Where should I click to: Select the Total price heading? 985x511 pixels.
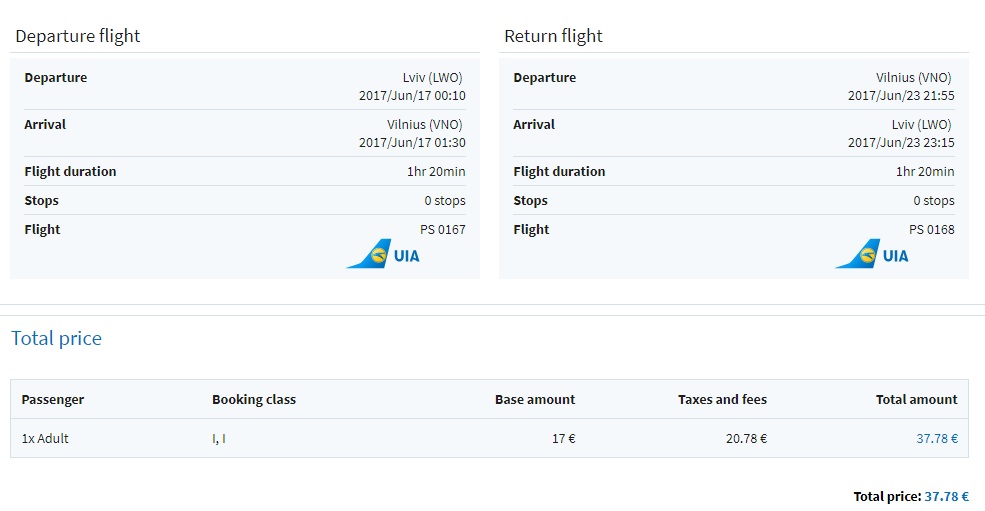pos(57,338)
